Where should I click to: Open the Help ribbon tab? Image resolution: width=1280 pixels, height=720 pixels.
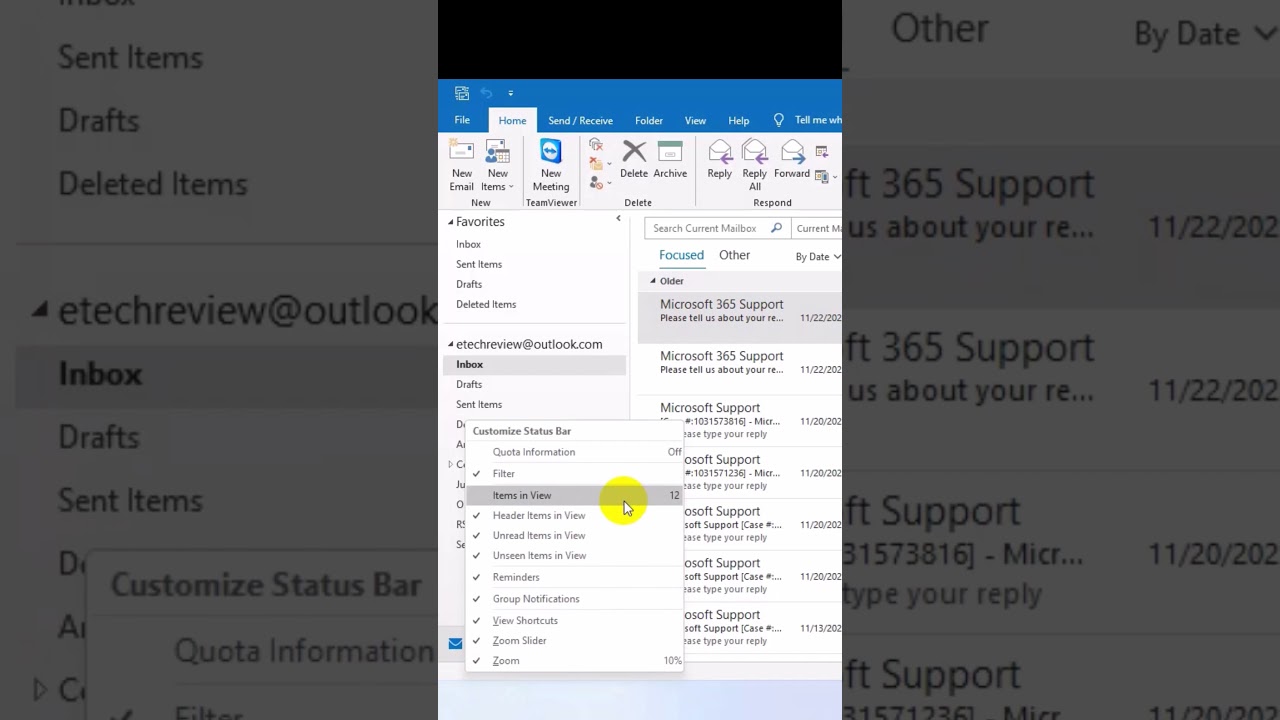(739, 120)
